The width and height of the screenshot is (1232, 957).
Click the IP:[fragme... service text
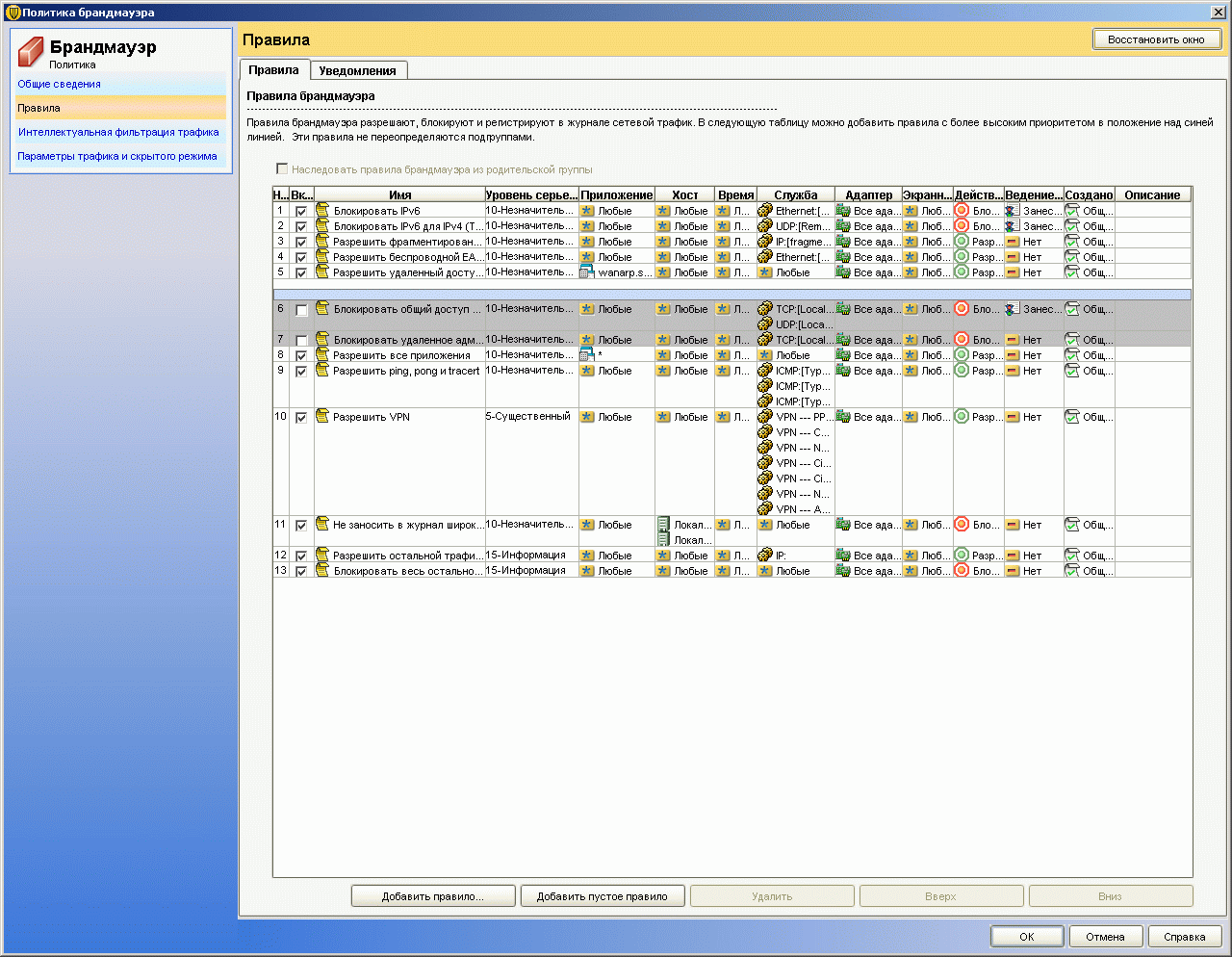pyautogui.click(x=804, y=242)
